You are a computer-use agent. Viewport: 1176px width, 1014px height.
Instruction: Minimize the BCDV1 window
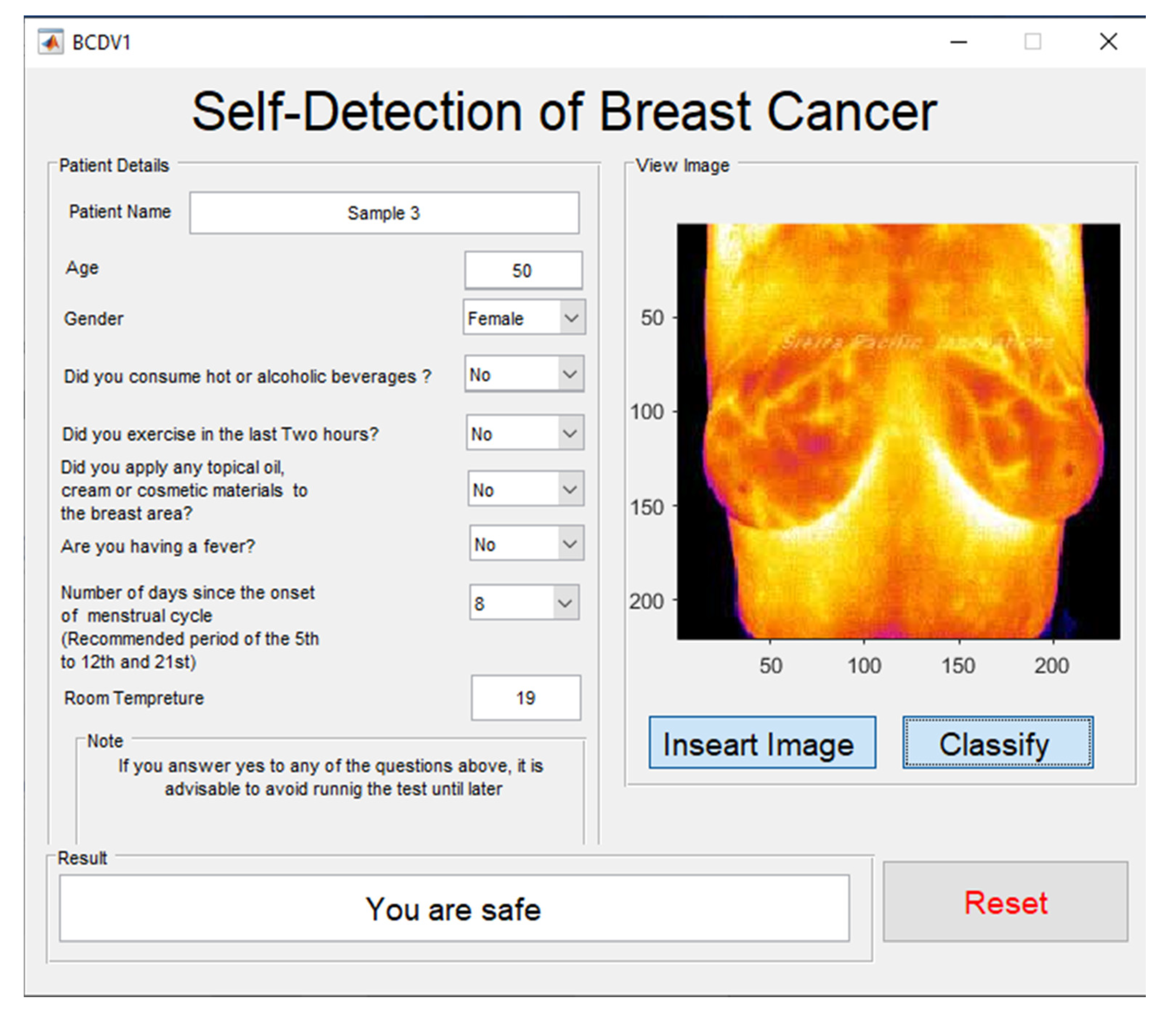[x=959, y=42]
